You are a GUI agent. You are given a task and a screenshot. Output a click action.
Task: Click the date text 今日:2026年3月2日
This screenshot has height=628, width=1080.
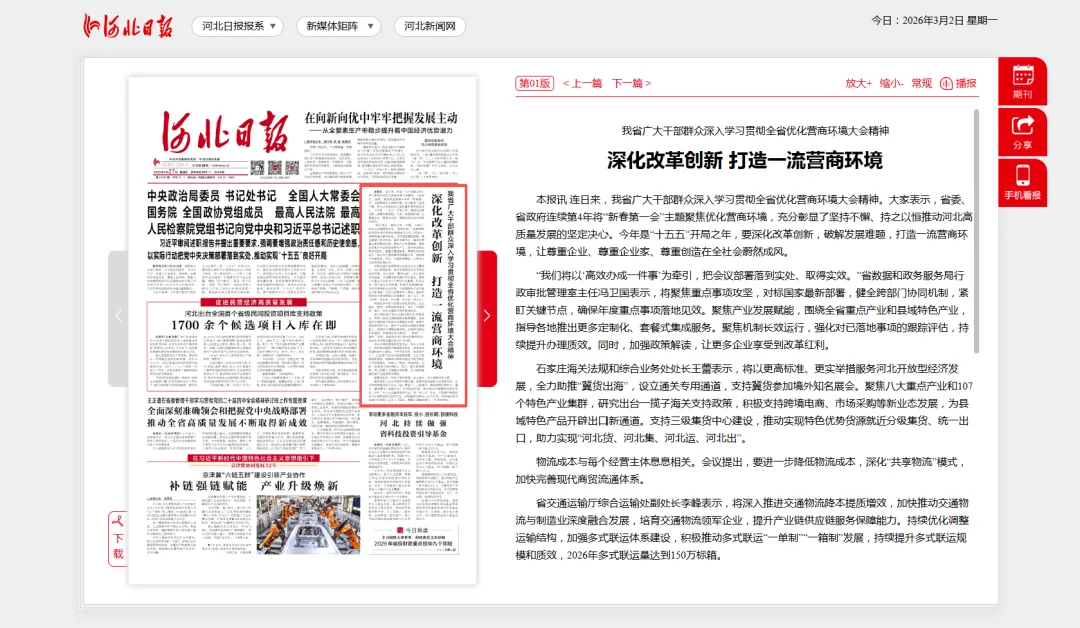click(x=935, y=21)
